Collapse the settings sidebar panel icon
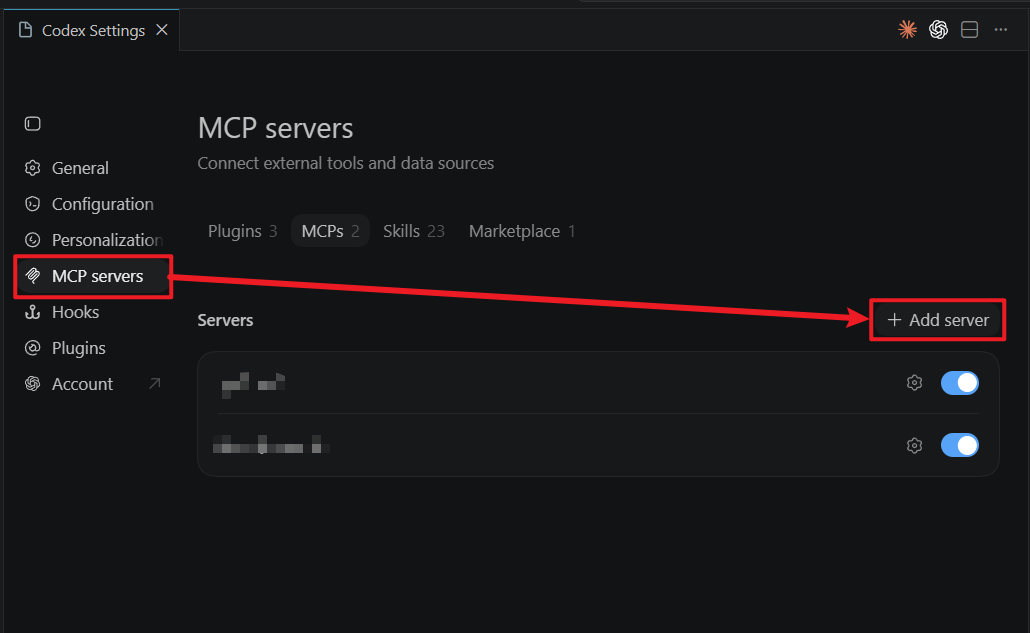 pyautogui.click(x=32, y=123)
